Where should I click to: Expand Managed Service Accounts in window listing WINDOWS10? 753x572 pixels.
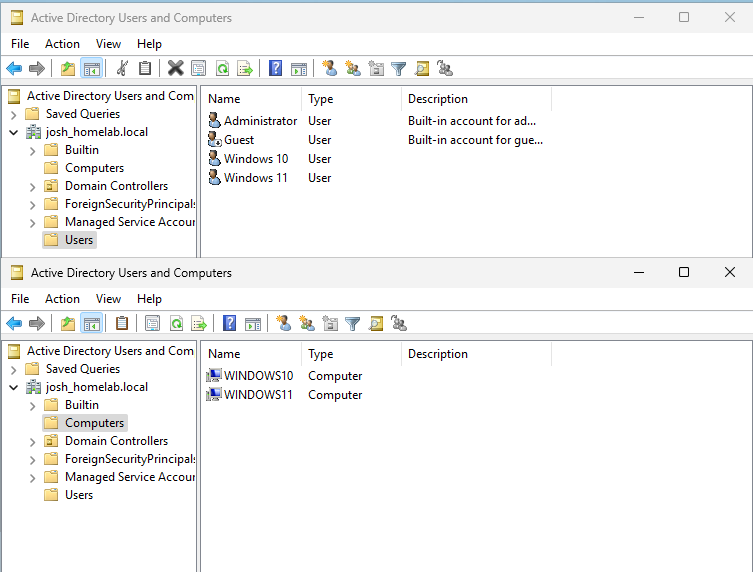click(32, 478)
